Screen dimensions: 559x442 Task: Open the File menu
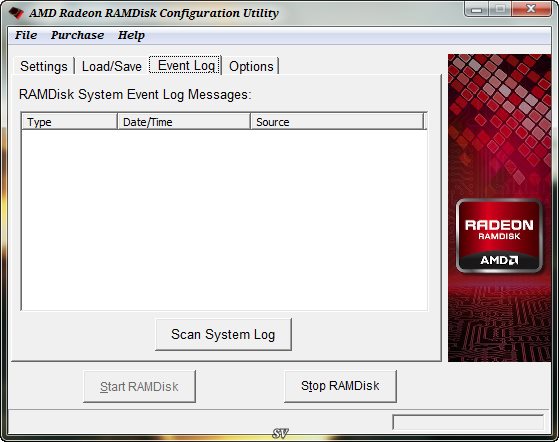pos(26,35)
